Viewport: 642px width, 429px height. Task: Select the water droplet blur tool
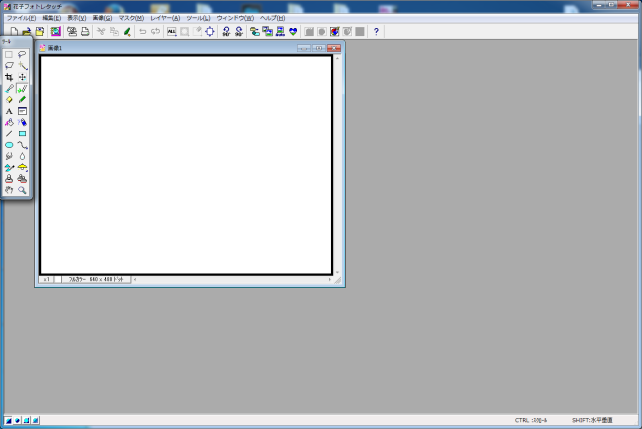point(22,156)
